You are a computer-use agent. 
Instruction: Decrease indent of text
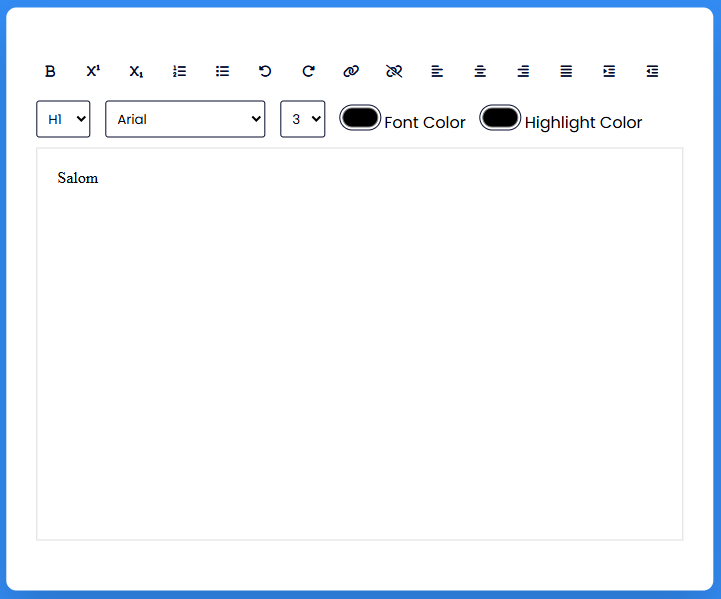[652, 71]
